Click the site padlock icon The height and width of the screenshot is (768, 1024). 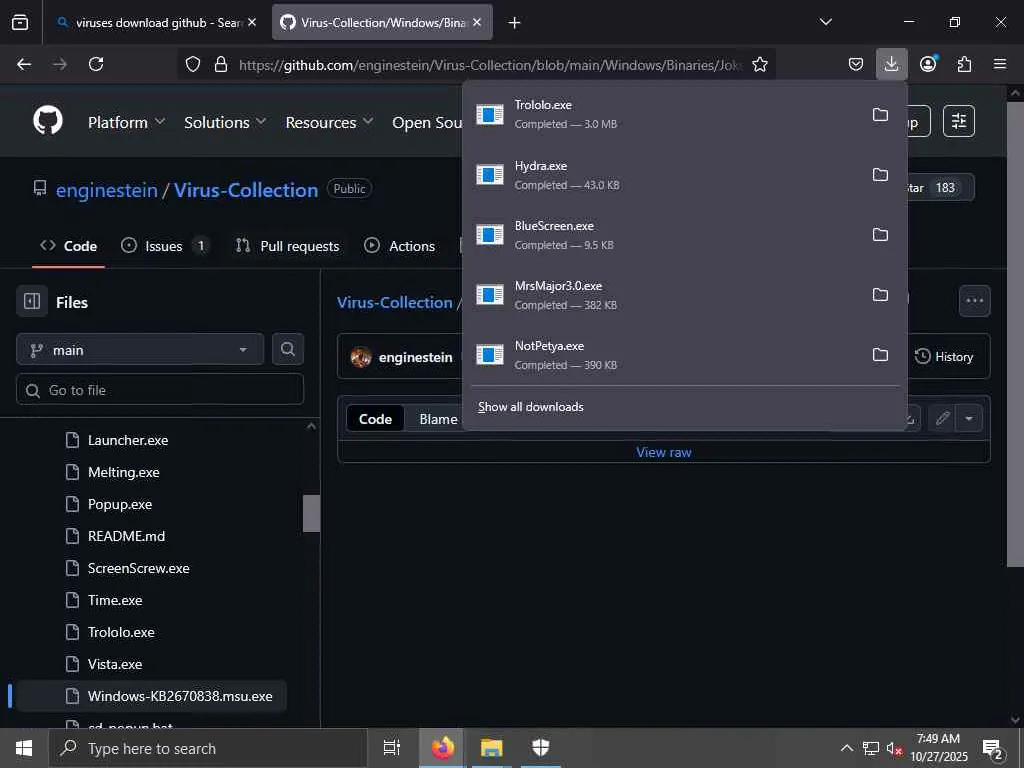click(x=221, y=64)
